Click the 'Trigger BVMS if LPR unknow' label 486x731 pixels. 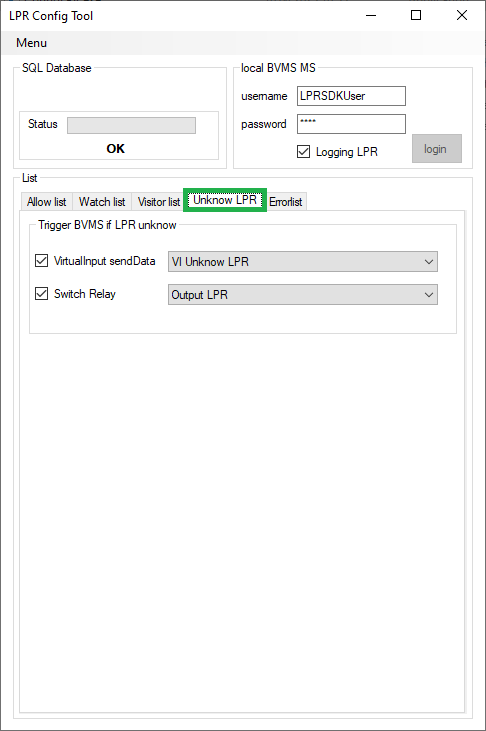tap(107, 225)
